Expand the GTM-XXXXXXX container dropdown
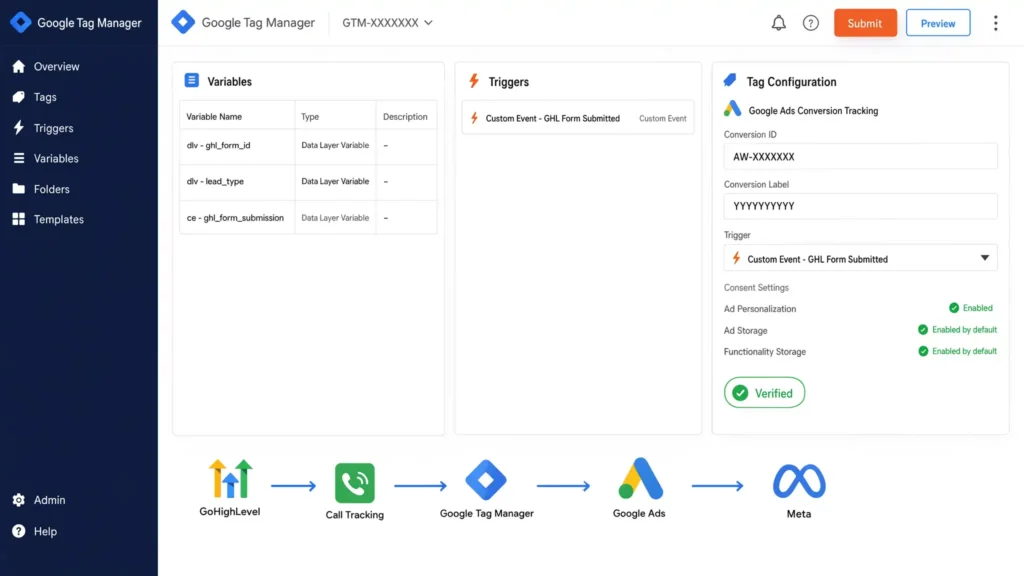The width and height of the screenshot is (1024, 576). (x=387, y=22)
